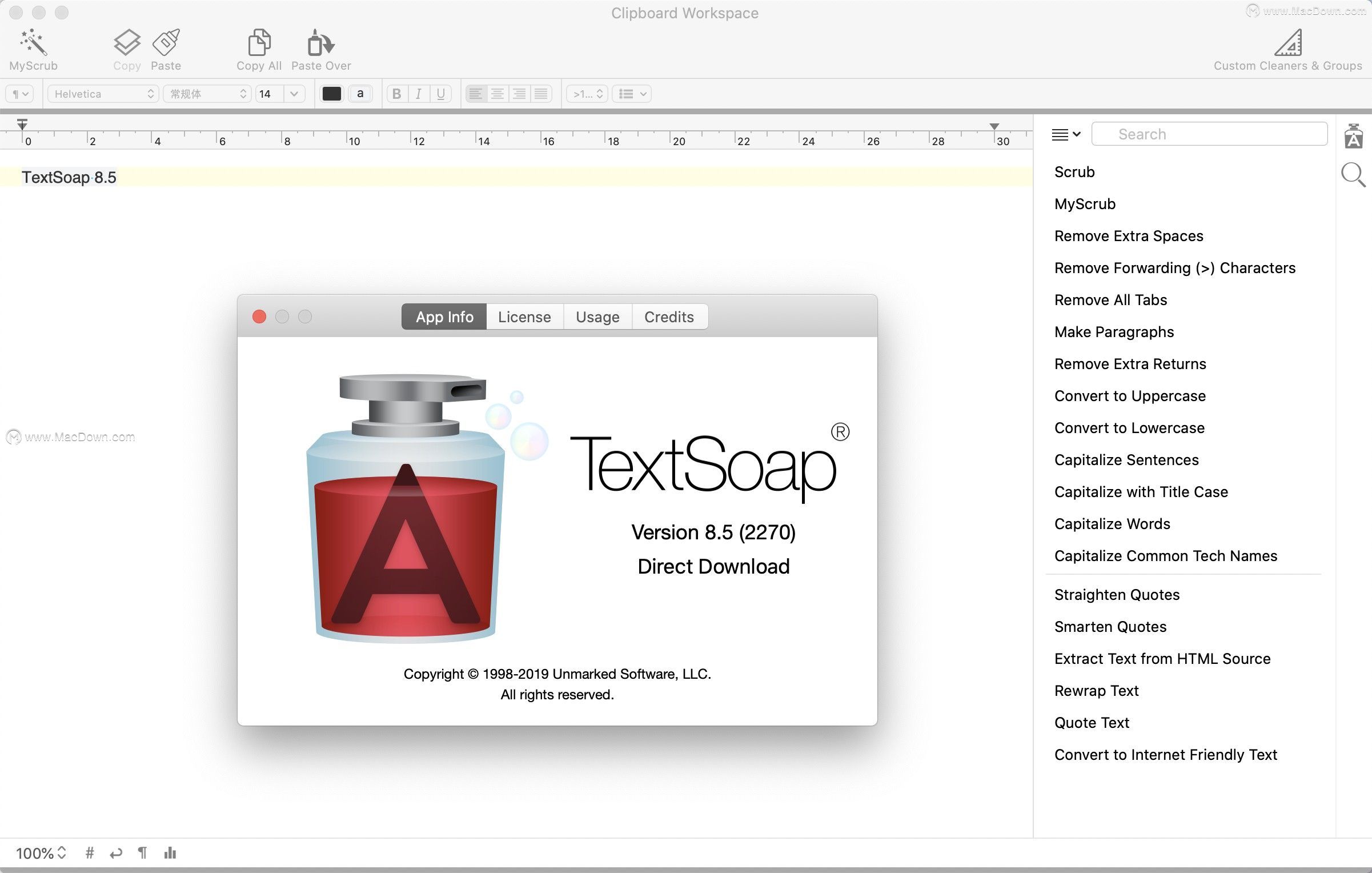Run Convert to Uppercase cleaner

click(1130, 396)
